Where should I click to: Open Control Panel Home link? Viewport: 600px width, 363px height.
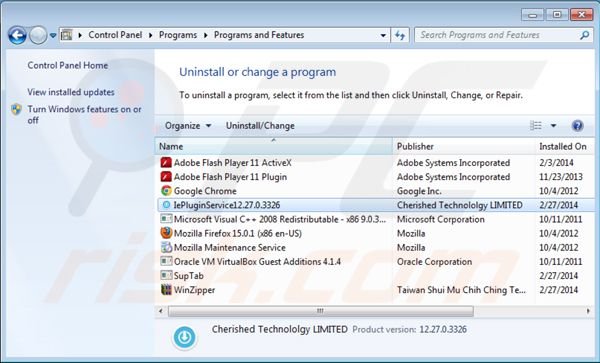pyautogui.click(x=68, y=65)
